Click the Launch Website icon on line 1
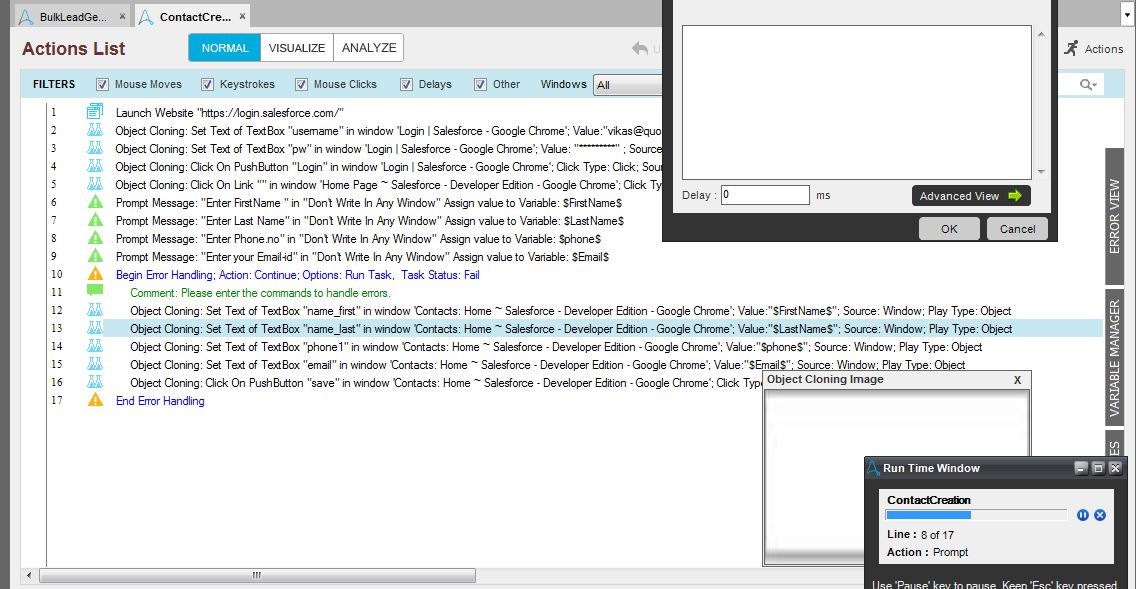The image size is (1136, 589). pyautogui.click(x=95, y=112)
